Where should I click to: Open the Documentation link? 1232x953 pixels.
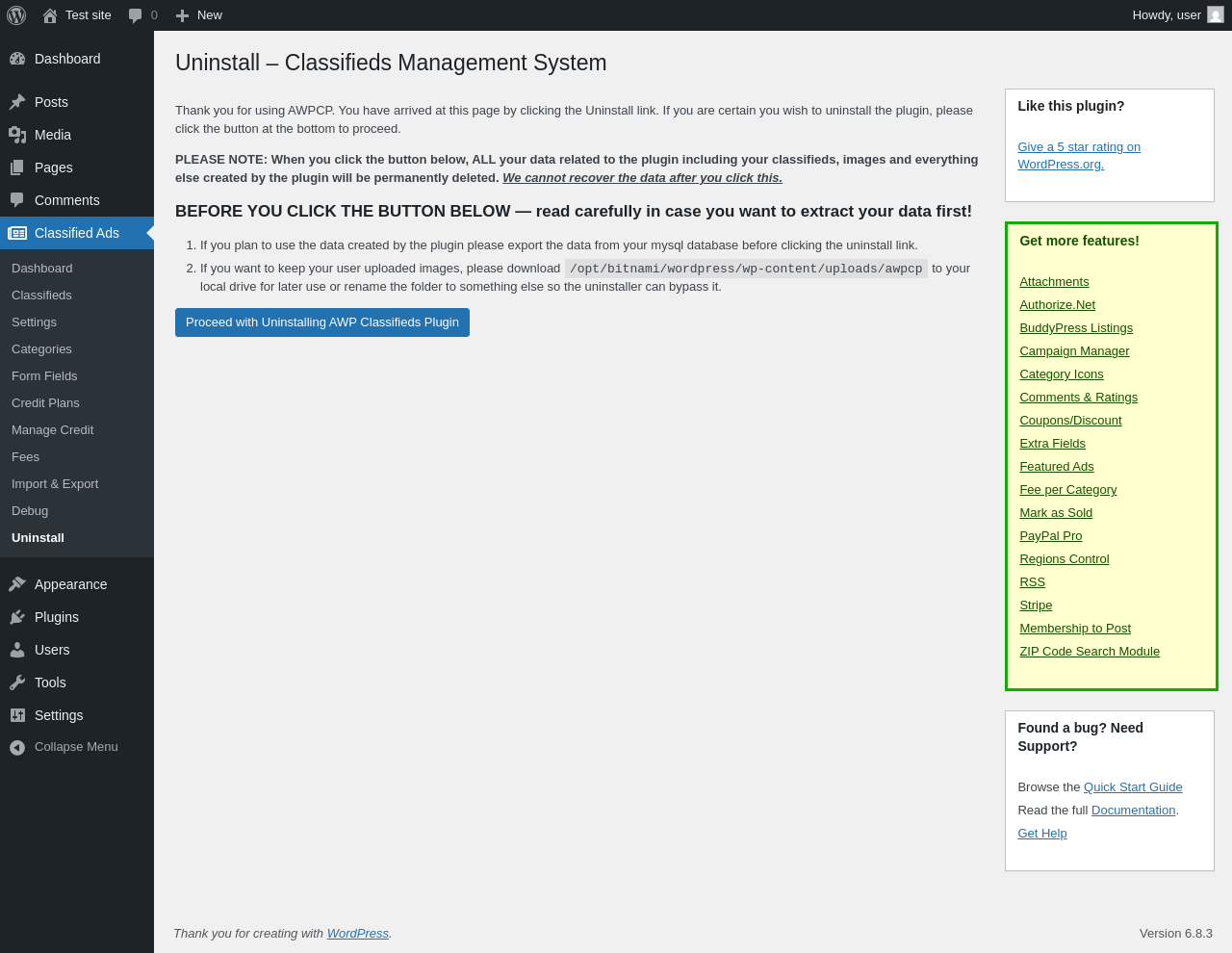click(x=1133, y=811)
